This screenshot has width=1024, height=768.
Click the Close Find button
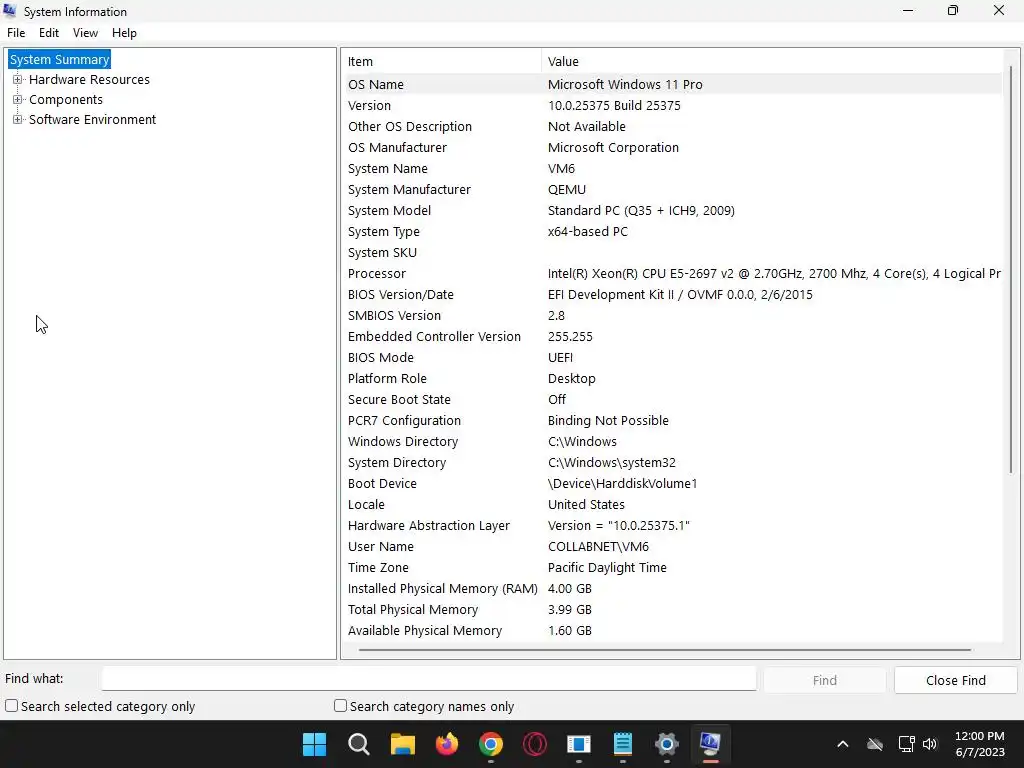(955, 680)
